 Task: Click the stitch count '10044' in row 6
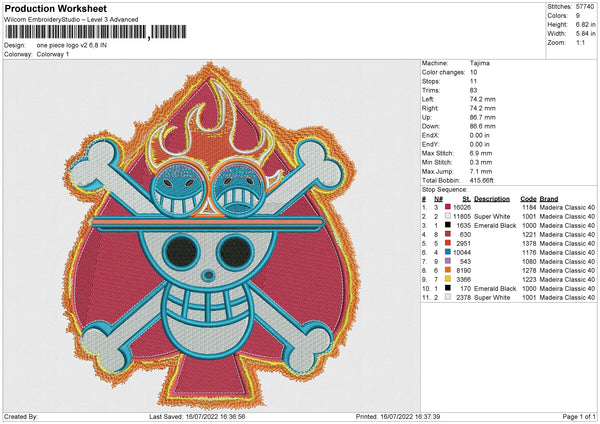pos(462,253)
